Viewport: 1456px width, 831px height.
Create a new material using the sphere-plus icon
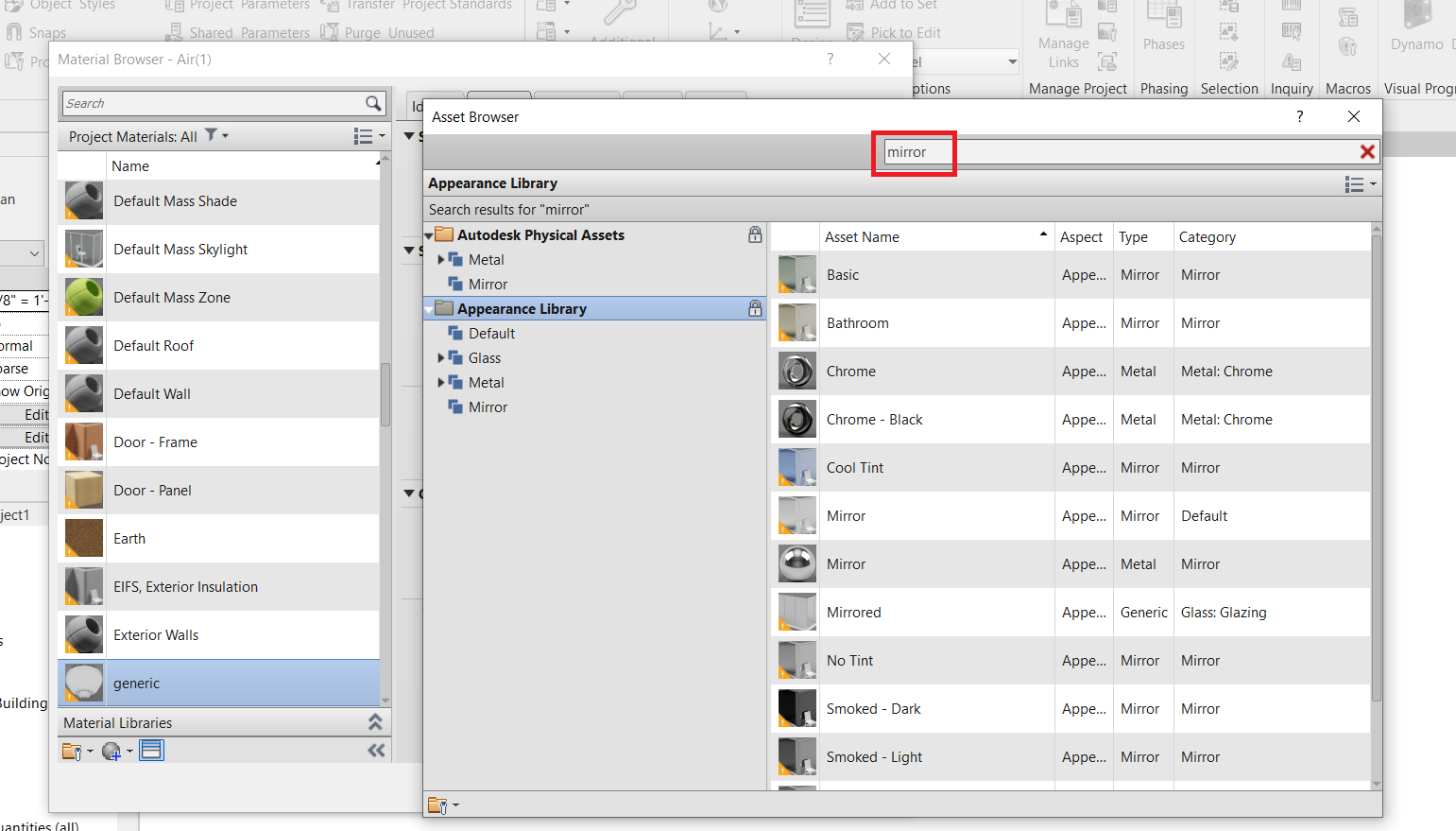coord(111,750)
